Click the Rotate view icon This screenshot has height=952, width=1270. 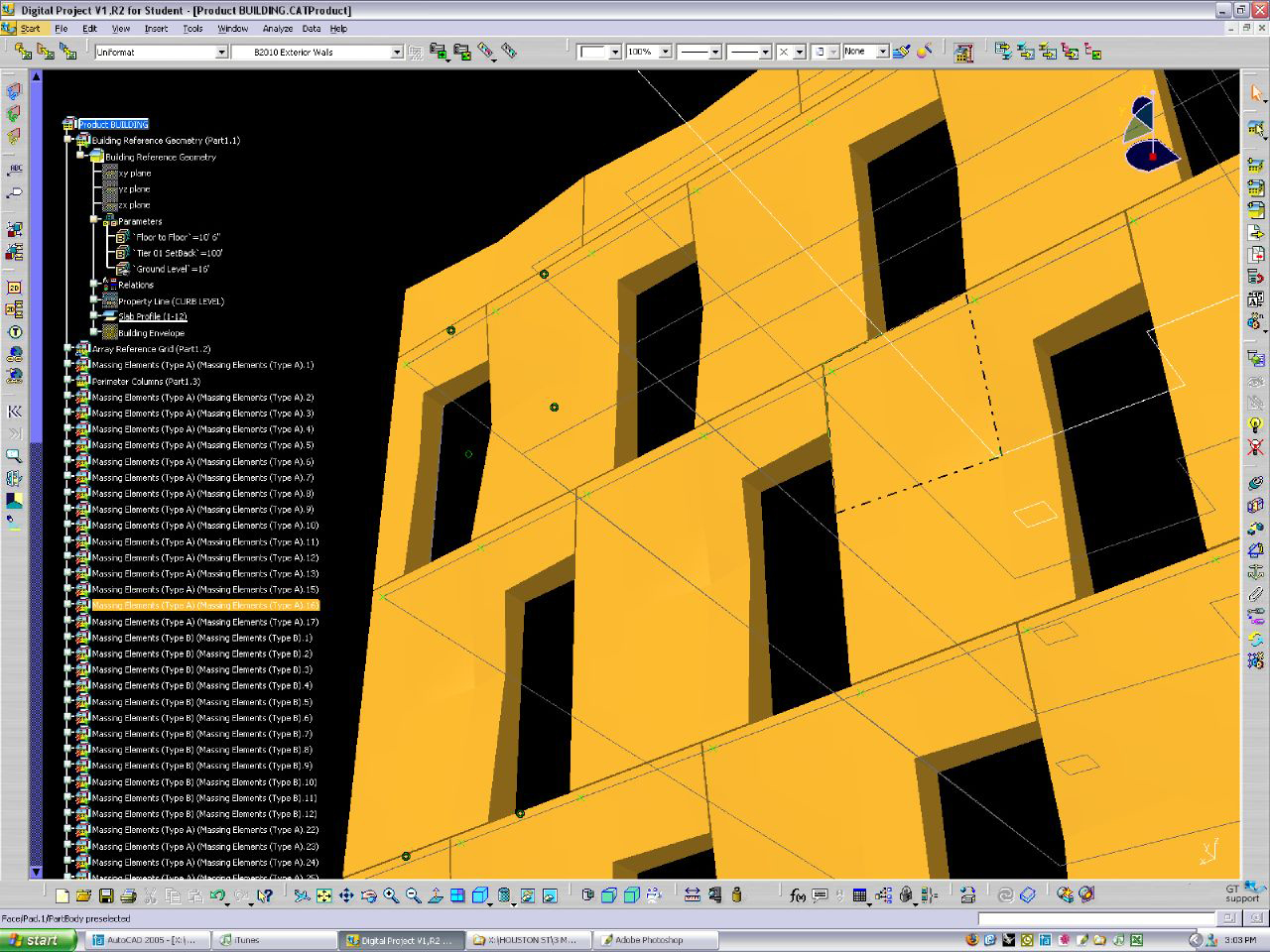368,895
